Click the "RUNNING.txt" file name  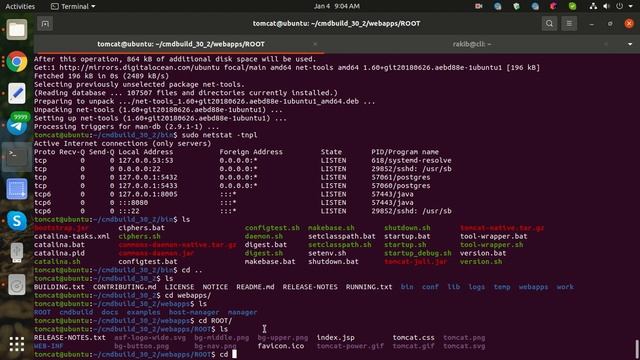(369, 287)
